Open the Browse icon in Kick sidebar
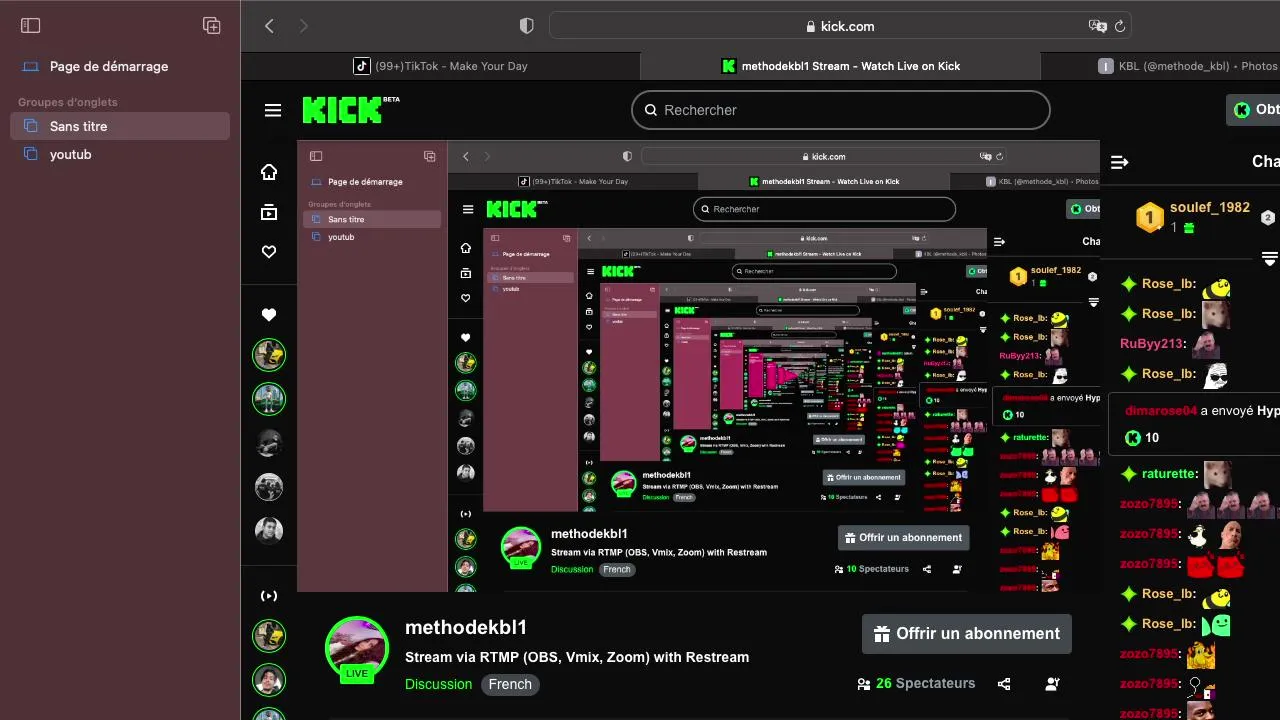The height and width of the screenshot is (720, 1280). 269,212
